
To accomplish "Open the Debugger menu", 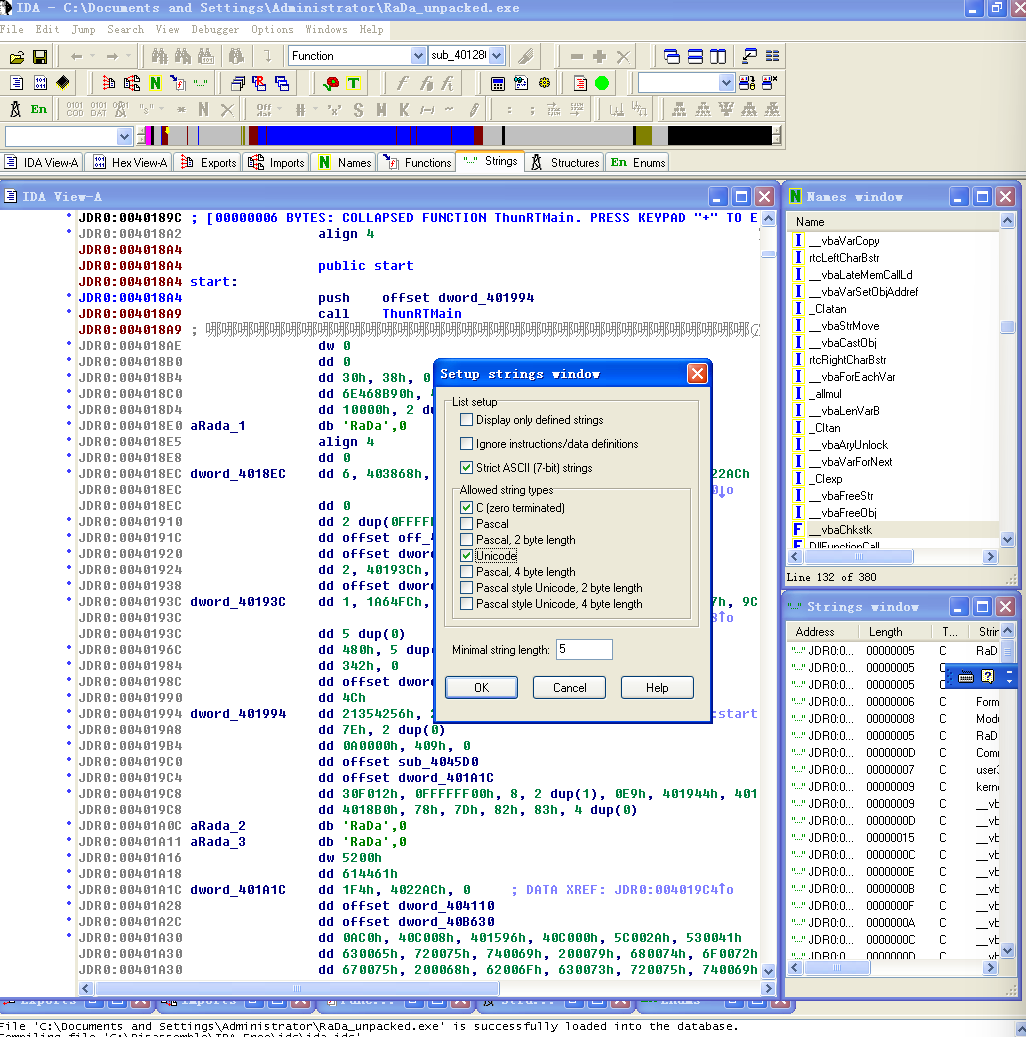I will [x=215, y=30].
